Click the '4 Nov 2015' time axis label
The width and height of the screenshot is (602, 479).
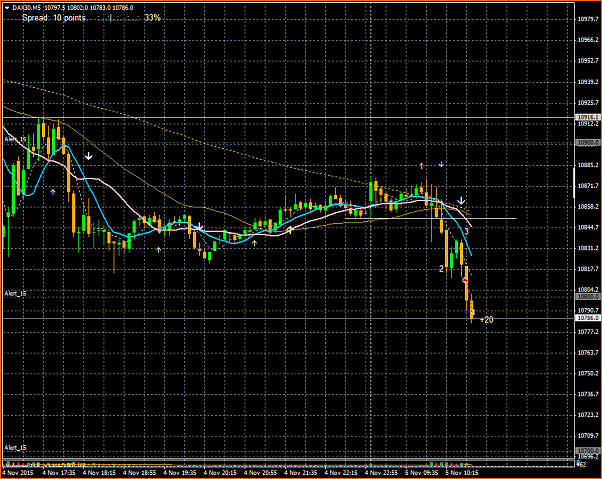point(18,472)
